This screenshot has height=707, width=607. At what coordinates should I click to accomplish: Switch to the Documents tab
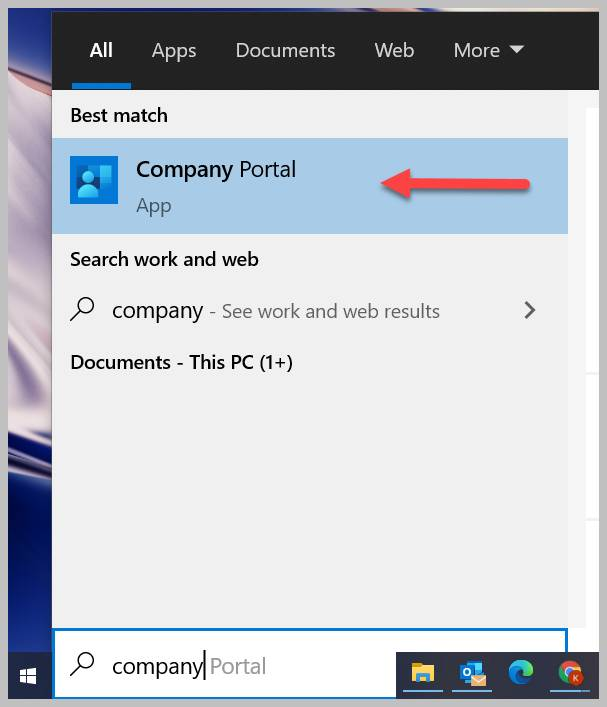pyautogui.click(x=285, y=50)
